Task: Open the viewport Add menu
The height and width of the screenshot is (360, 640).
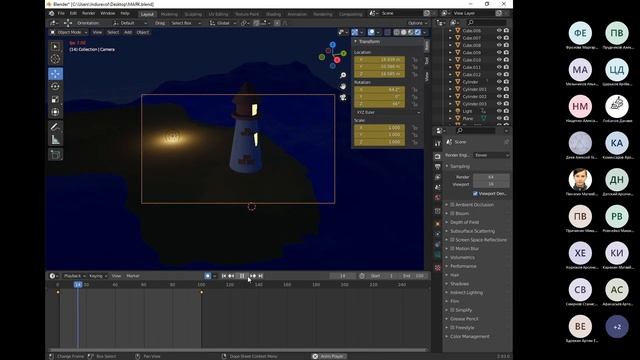Action: (x=128, y=32)
